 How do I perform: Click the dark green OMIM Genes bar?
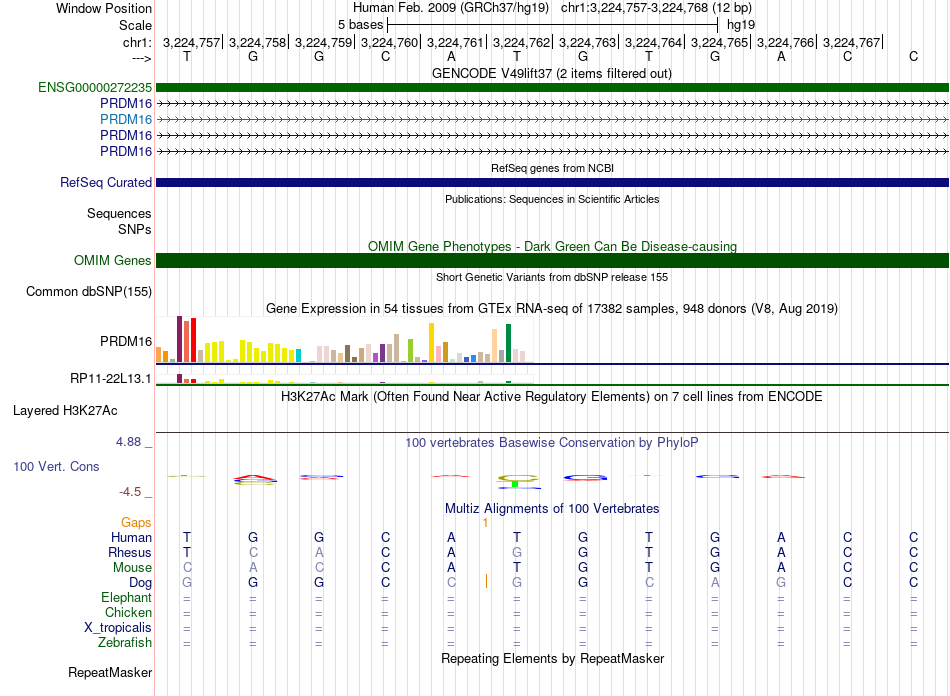click(x=552, y=260)
